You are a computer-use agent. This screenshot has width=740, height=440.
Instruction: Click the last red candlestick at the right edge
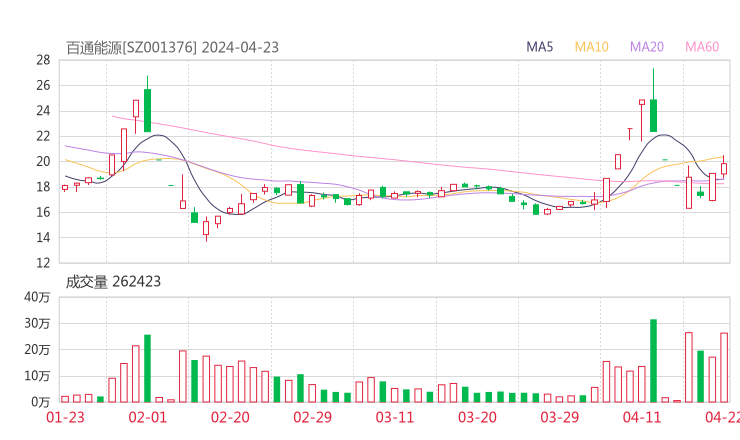click(x=724, y=169)
